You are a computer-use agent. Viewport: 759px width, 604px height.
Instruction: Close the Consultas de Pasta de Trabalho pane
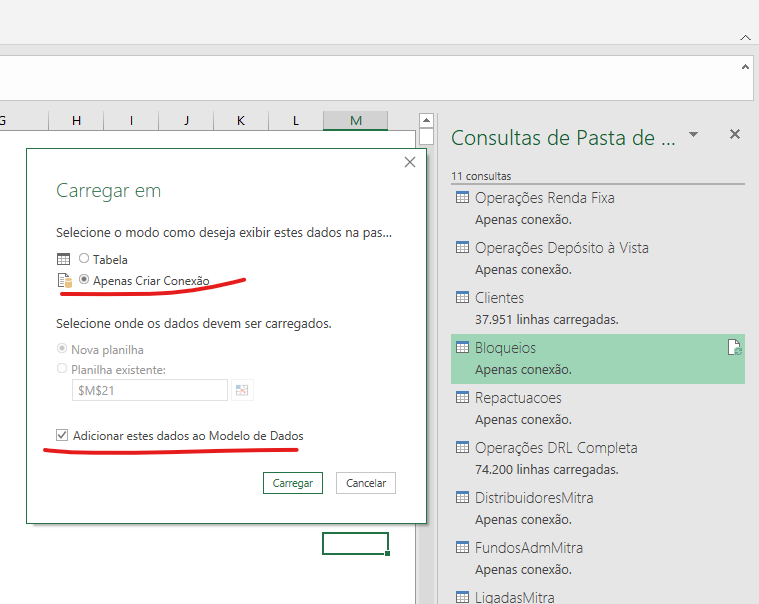pos(734,134)
